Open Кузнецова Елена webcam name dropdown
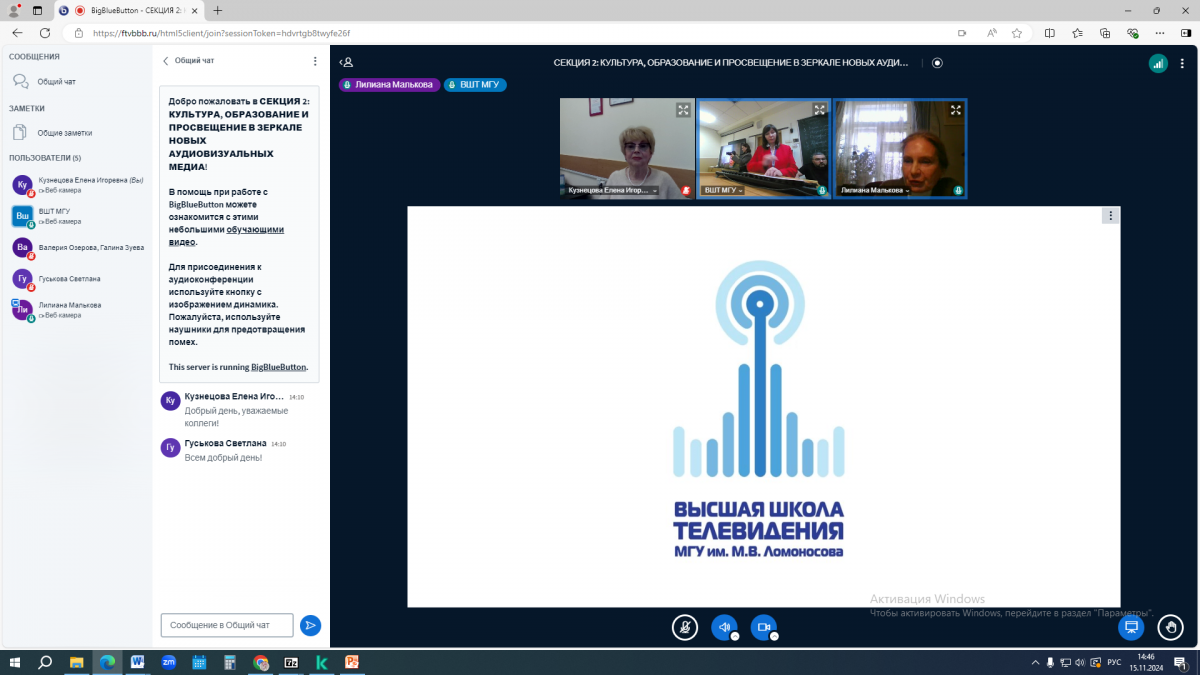 tap(611, 190)
